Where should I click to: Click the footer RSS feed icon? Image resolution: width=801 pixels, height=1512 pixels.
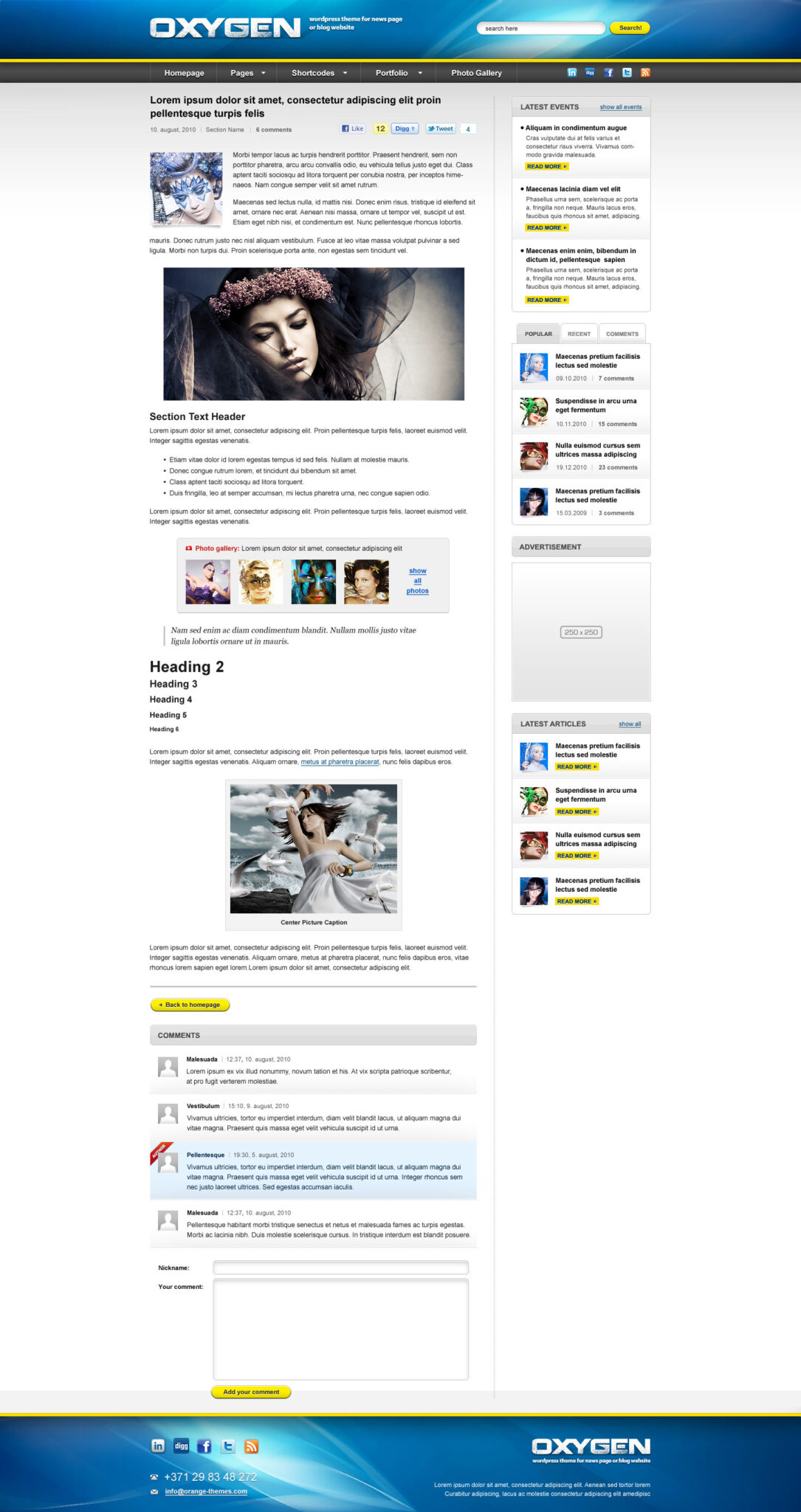tap(251, 1446)
